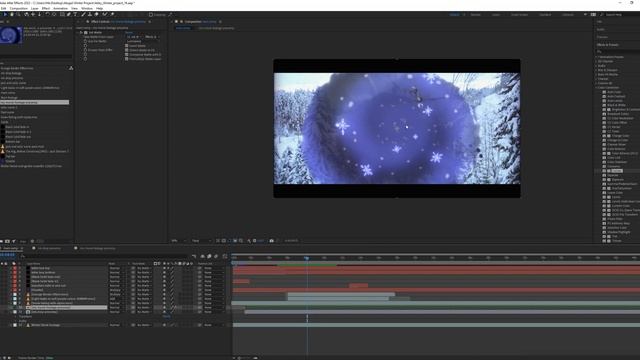Open blending mode dropdown of layer 1

116,268
